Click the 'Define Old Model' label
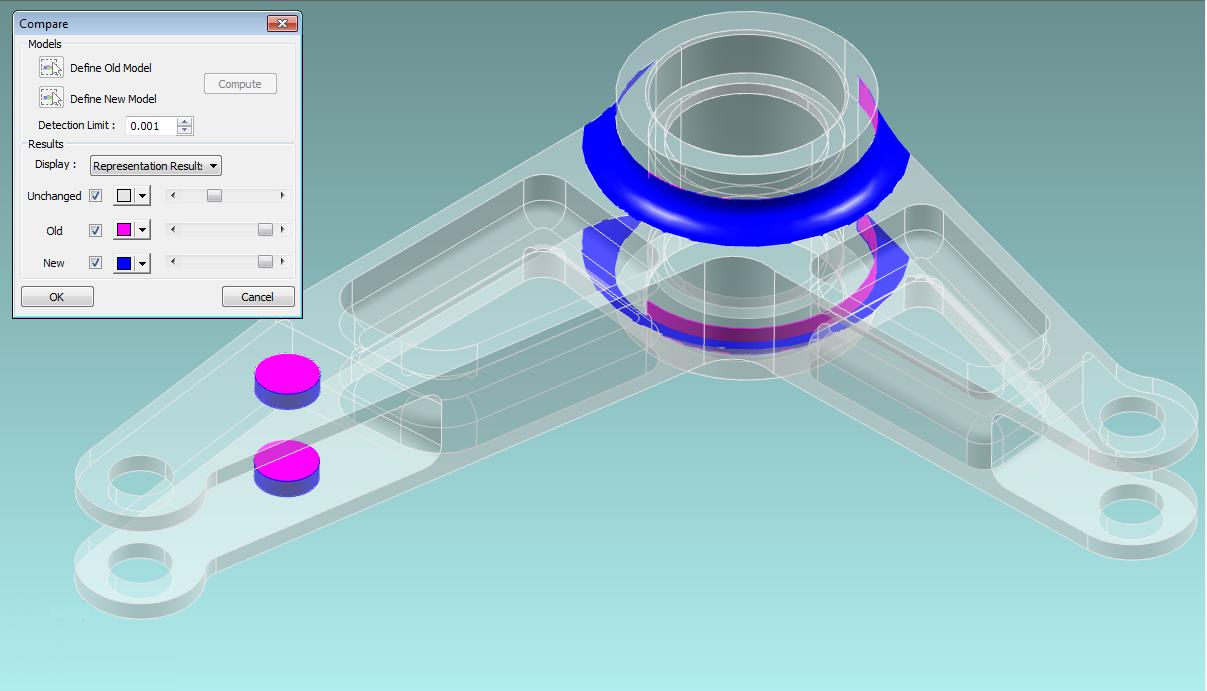The width and height of the screenshot is (1207, 691). coord(111,68)
